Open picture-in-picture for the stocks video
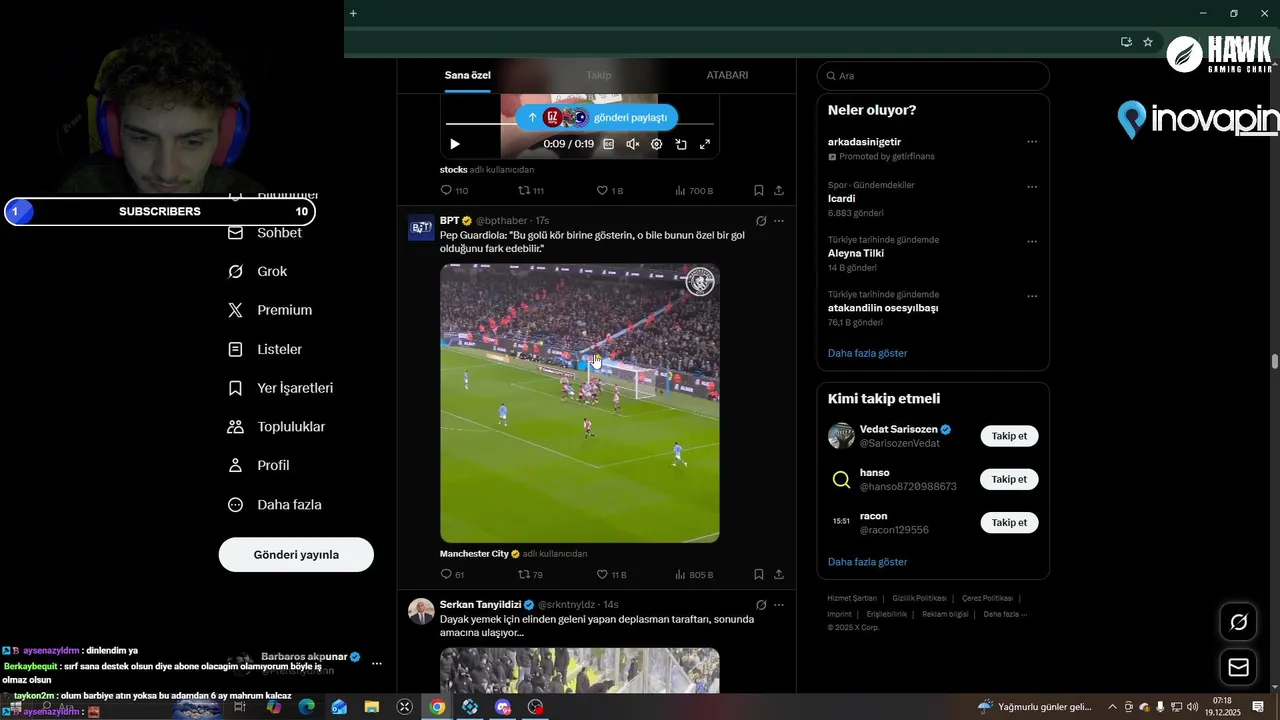Viewport: 1280px width, 720px height. 681,144
